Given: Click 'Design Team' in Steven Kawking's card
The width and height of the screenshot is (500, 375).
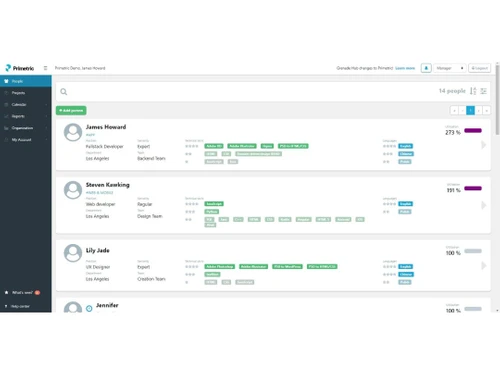Looking at the screenshot, I should 150,216.
